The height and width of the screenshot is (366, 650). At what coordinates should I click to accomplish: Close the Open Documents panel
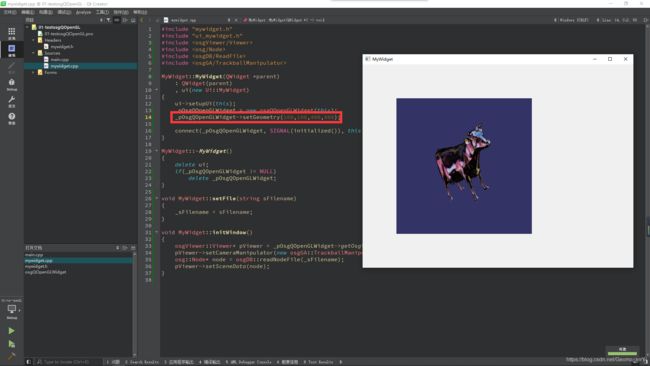tap(133, 247)
